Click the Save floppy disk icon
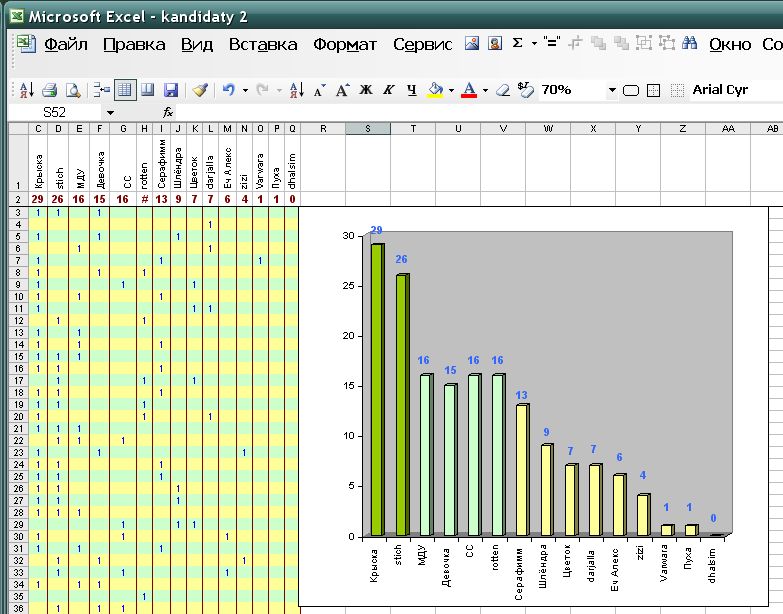This screenshot has height=614, width=783. pyautogui.click(x=170, y=90)
